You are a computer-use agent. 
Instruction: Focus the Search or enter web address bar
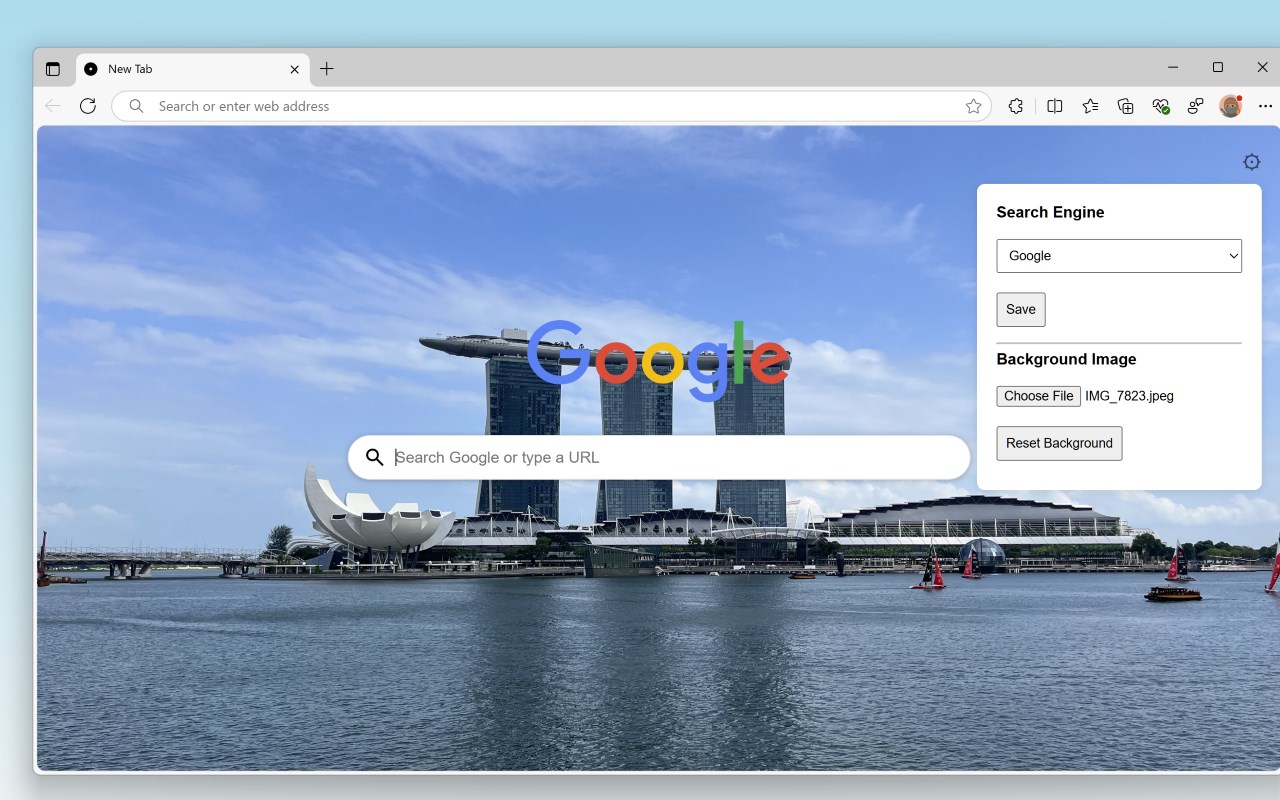[x=551, y=106]
